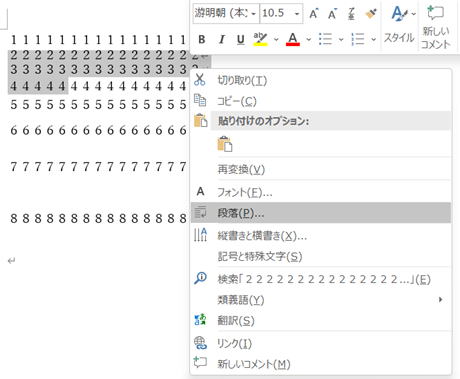Viewport: 460px width, 379px height.
Task: Apply red font color
Action: click(293, 39)
